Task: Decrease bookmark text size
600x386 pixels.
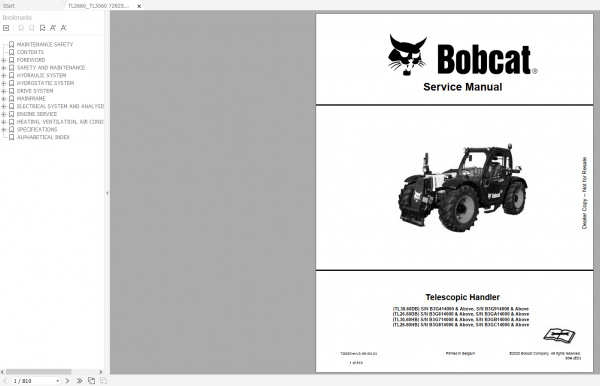Action: (64, 28)
